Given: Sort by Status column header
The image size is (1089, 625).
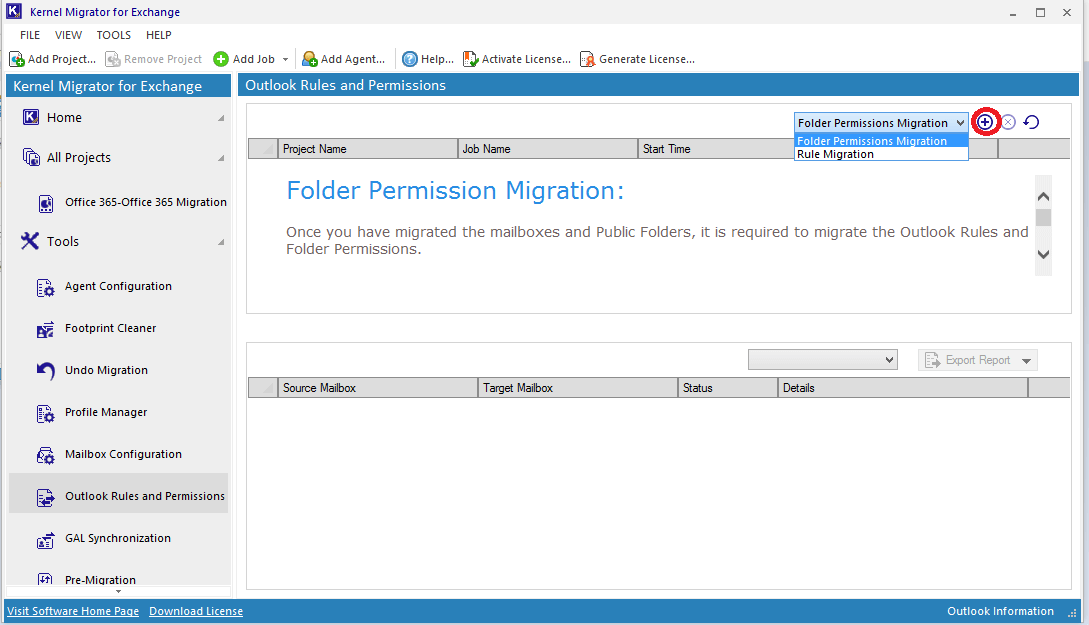Looking at the screenshot, I should 728,388.
